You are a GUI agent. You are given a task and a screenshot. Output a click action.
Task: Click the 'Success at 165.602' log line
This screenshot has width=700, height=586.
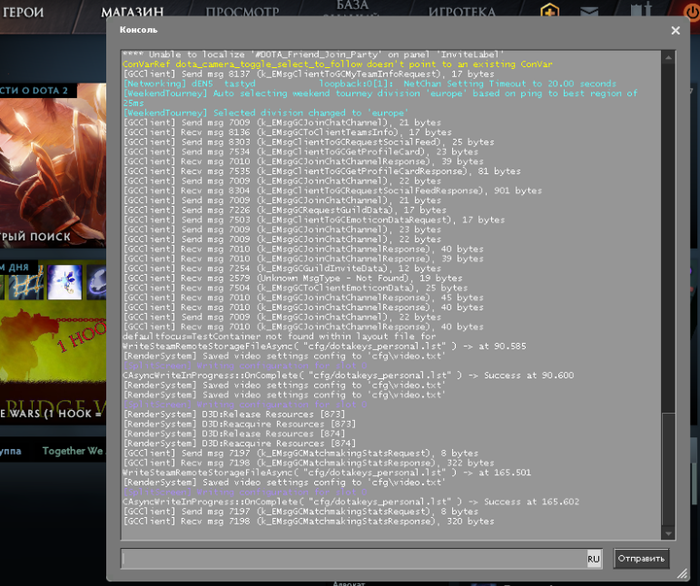click(x=351, y=502)
